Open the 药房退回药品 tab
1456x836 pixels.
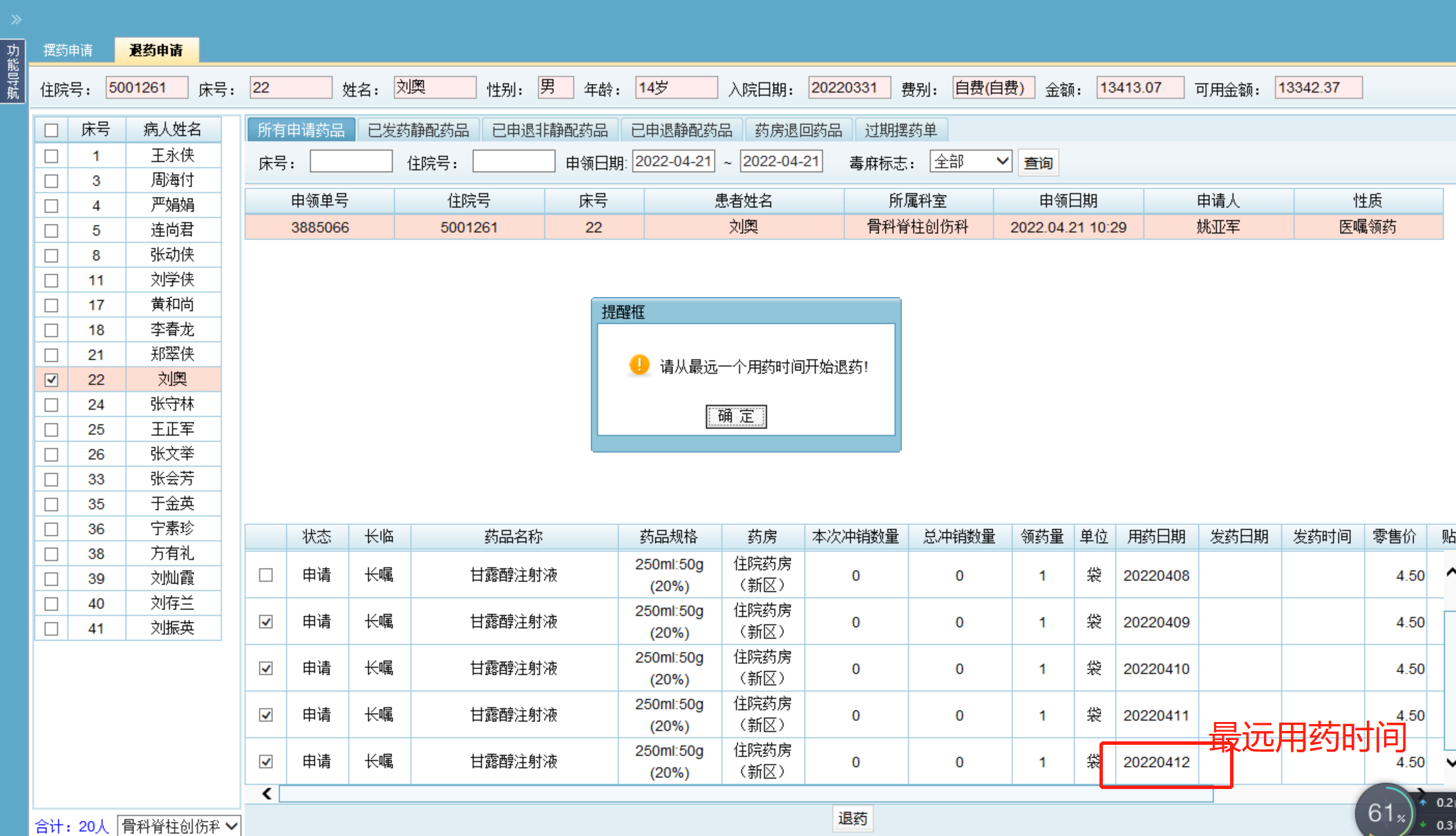click(797, 130)
